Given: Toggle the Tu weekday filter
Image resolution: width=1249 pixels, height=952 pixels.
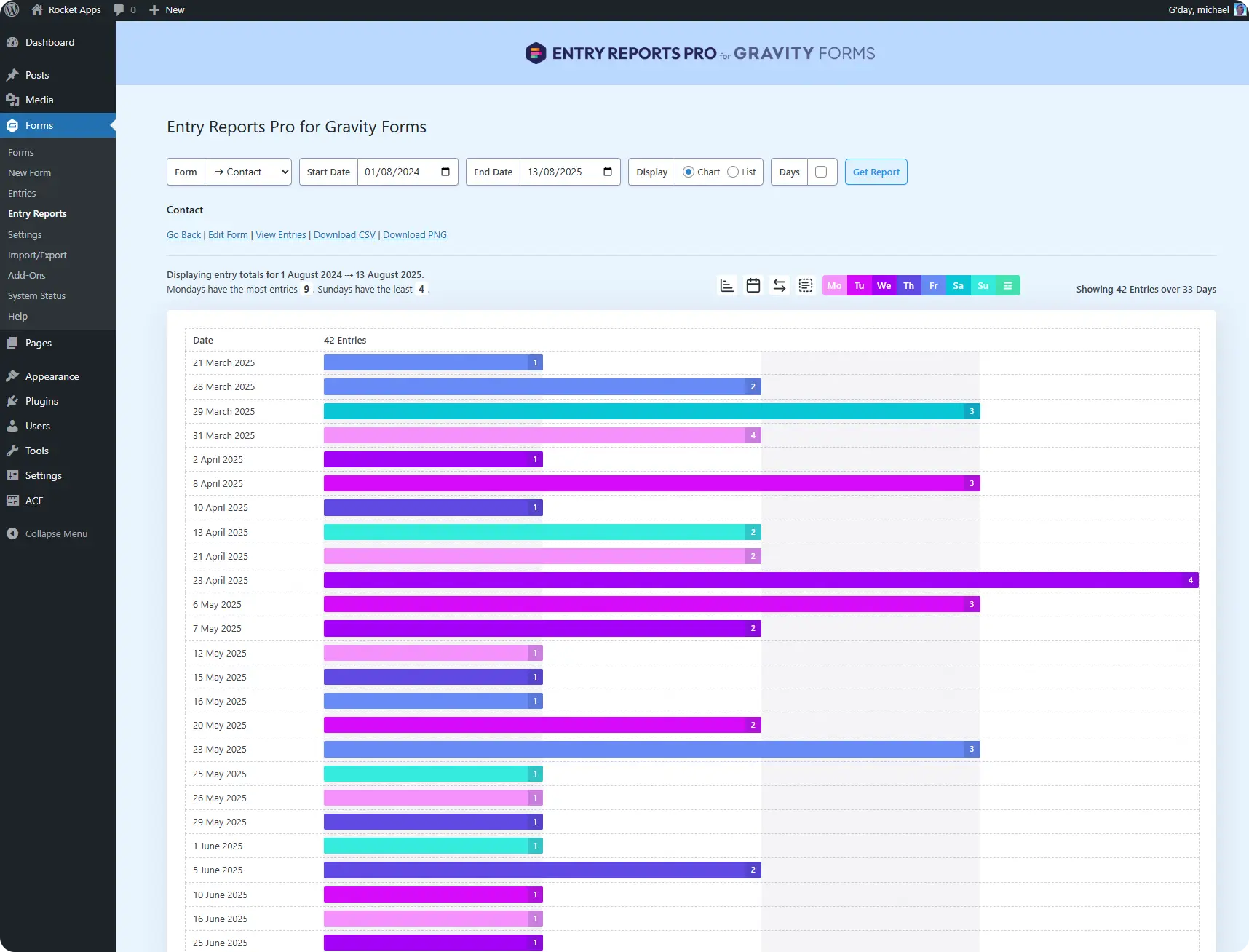Looking at the screenshot, I should point(860,285).
